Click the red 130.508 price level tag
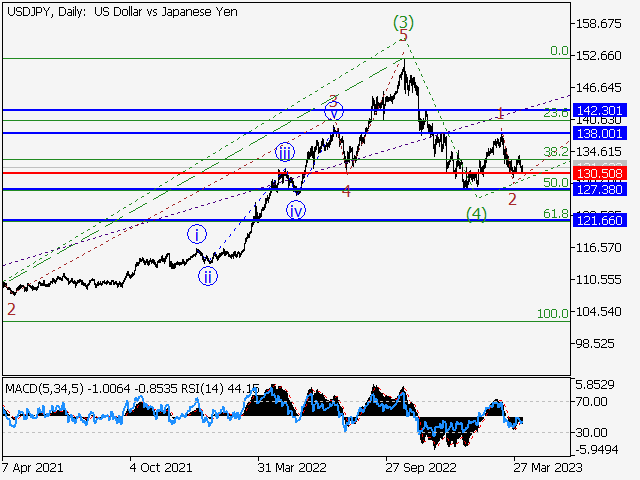 click(600, 173)
